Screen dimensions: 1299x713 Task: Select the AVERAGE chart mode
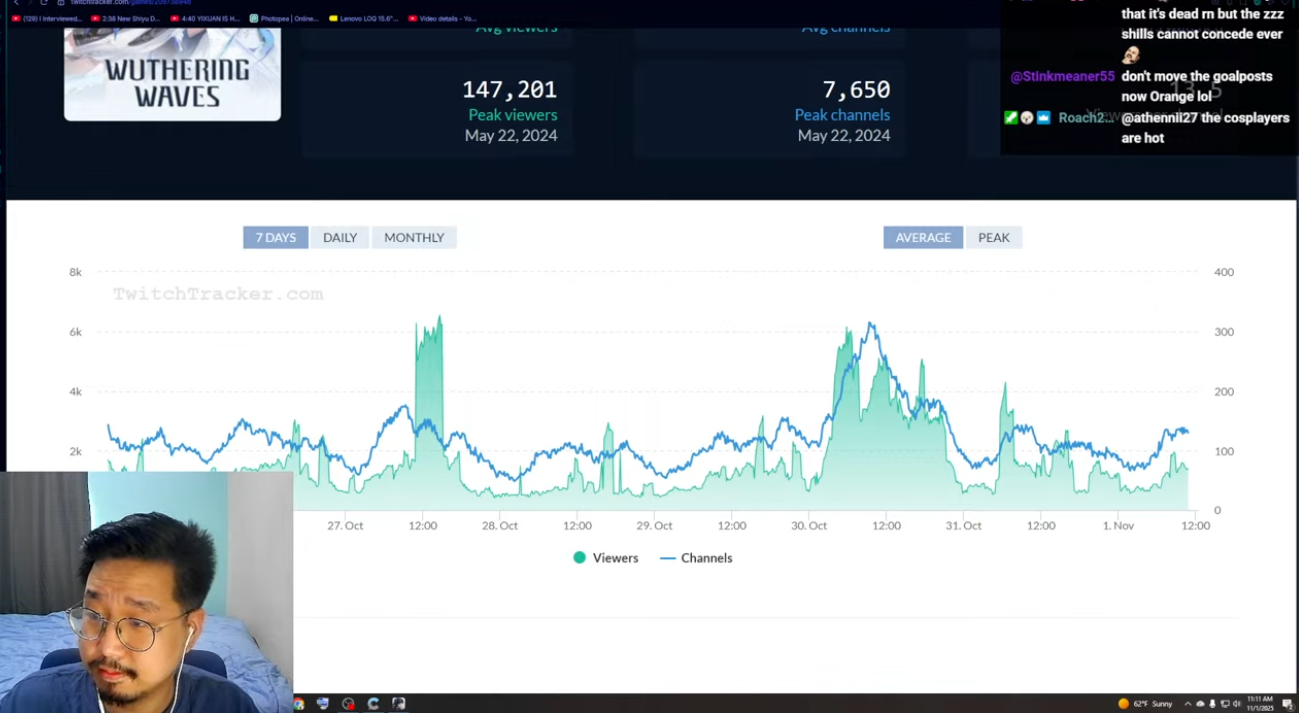coord(923,237)
